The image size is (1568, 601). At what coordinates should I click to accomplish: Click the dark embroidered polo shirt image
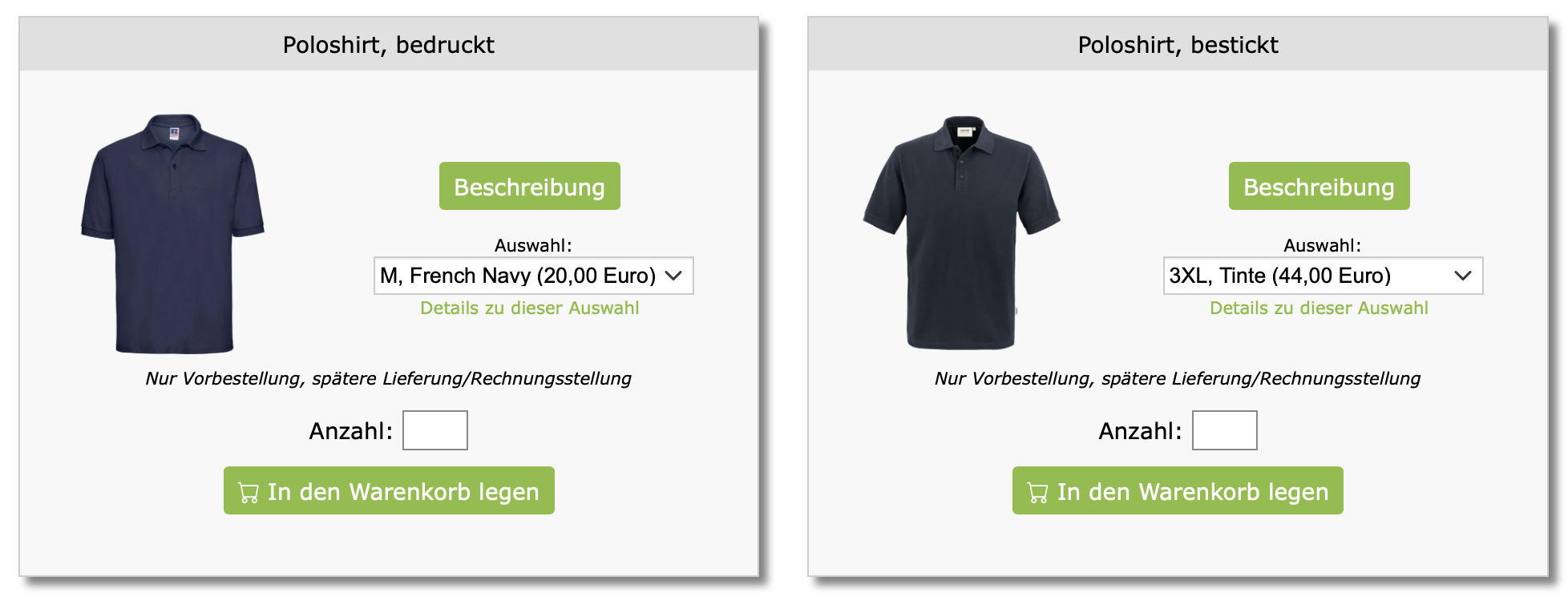pos(962,232)
